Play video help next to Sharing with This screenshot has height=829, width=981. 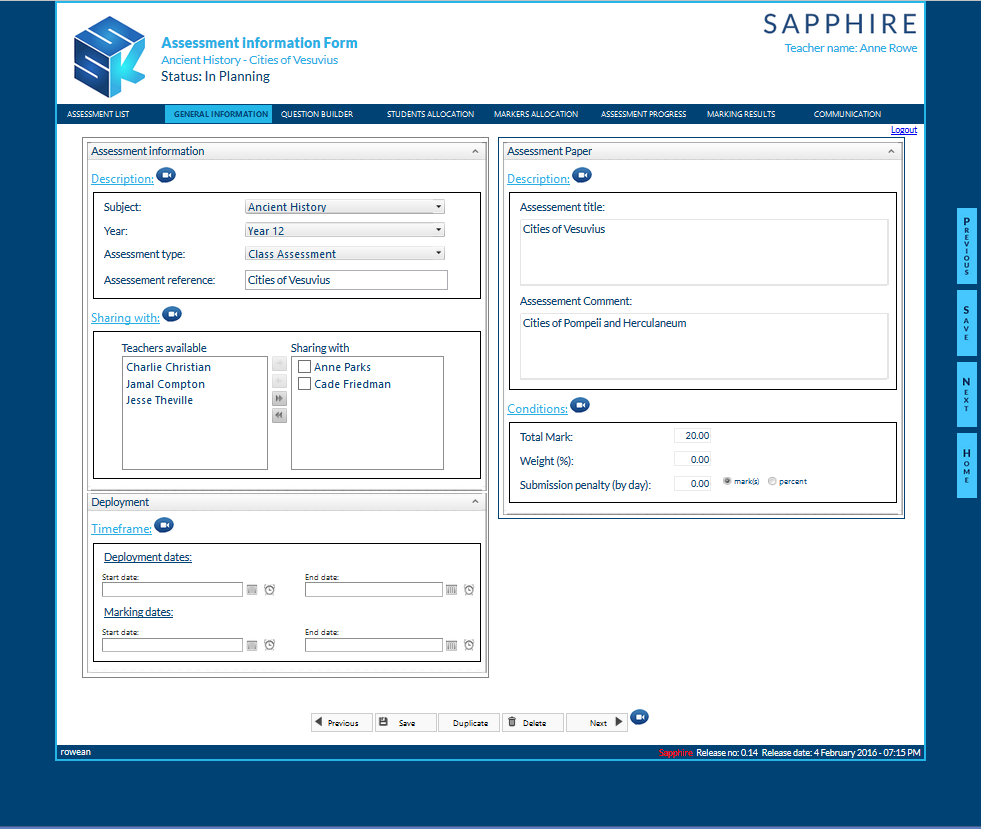coord(171,314)
